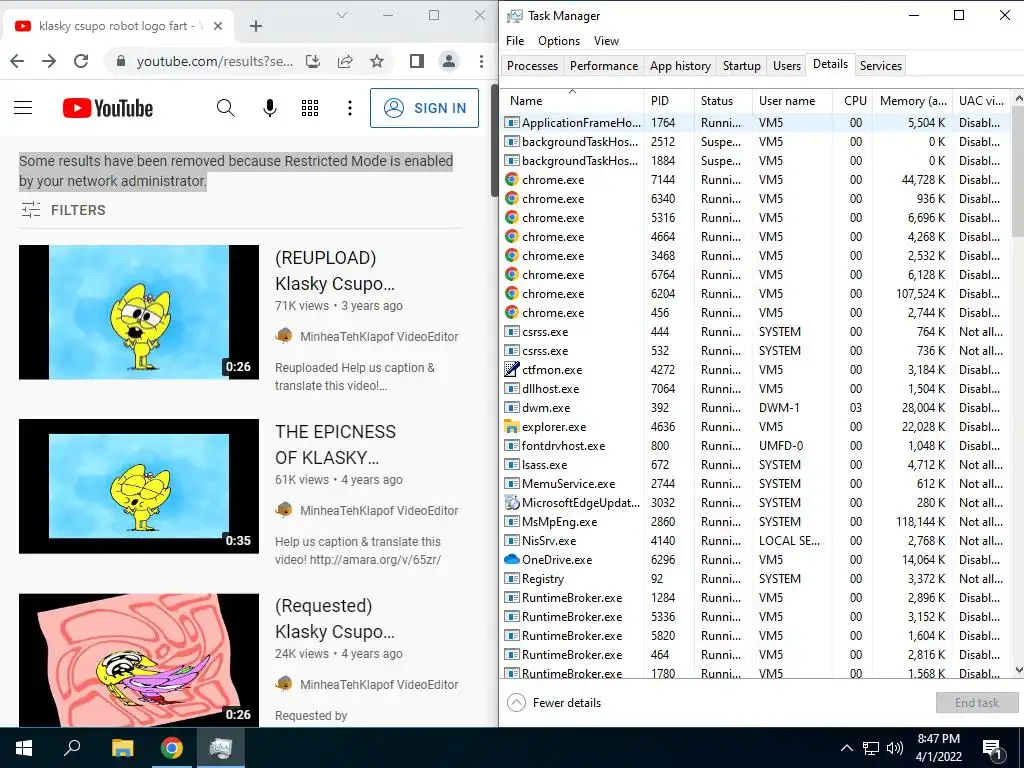Open YouTube settings three-dot icon
Image resolution: width=1024 pixels, height=768 pixels.
pos(350,108)
